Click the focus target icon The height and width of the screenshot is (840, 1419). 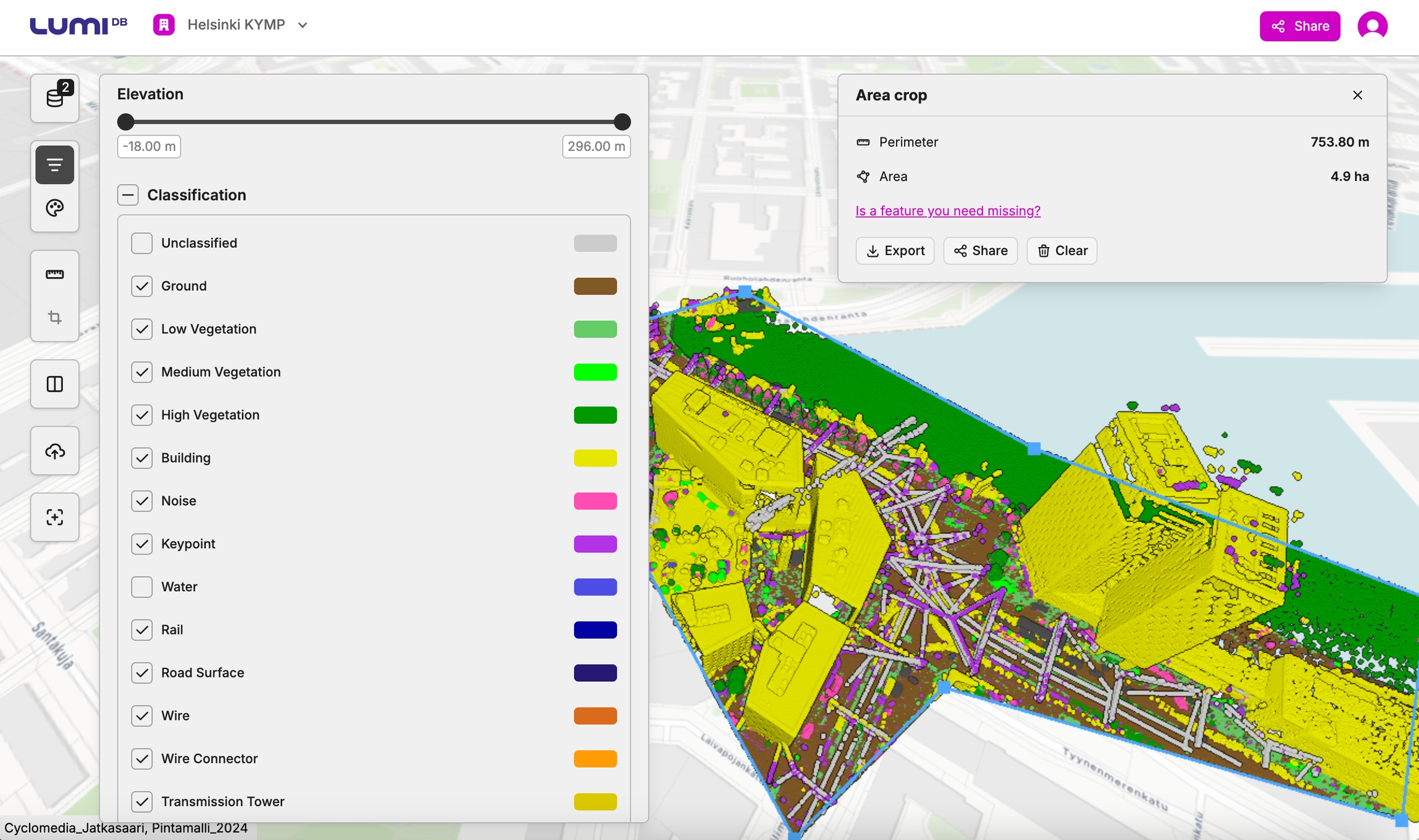click(55, 517)
